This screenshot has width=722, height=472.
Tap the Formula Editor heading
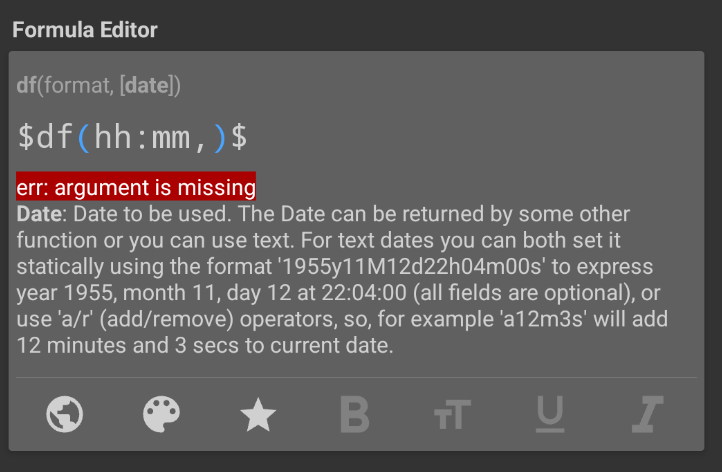click(x=85, y=30)
